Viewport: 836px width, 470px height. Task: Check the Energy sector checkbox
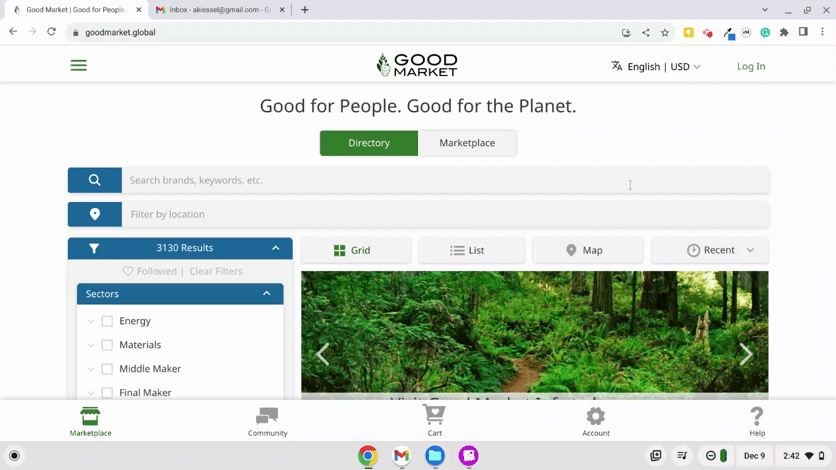[107, 321]
